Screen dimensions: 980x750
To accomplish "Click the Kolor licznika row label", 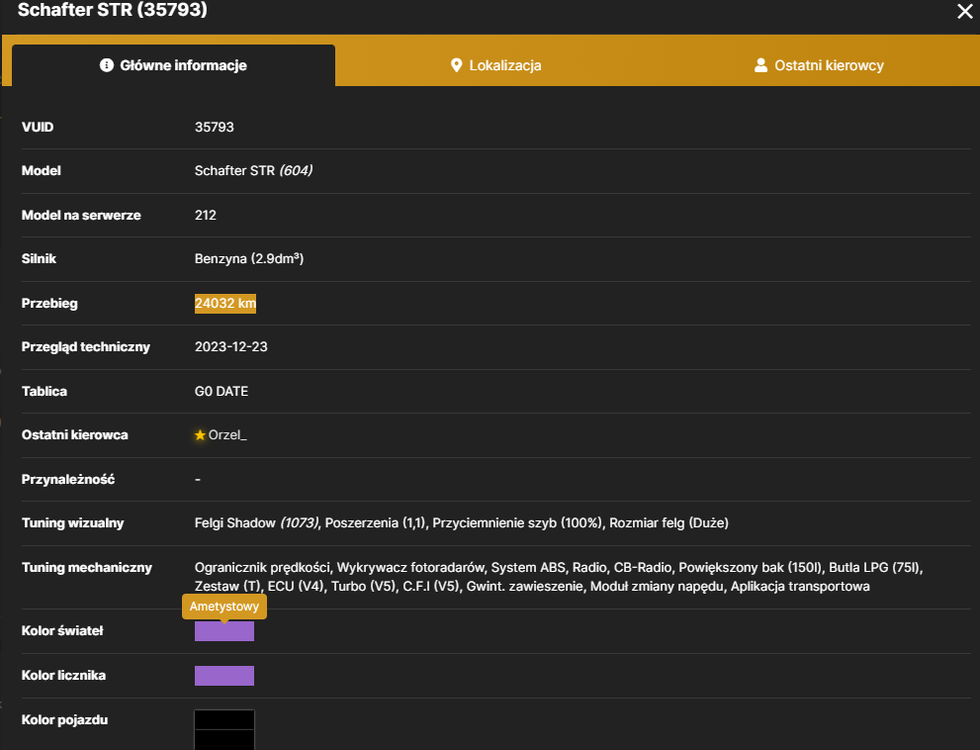I will (x=64, y=676).
